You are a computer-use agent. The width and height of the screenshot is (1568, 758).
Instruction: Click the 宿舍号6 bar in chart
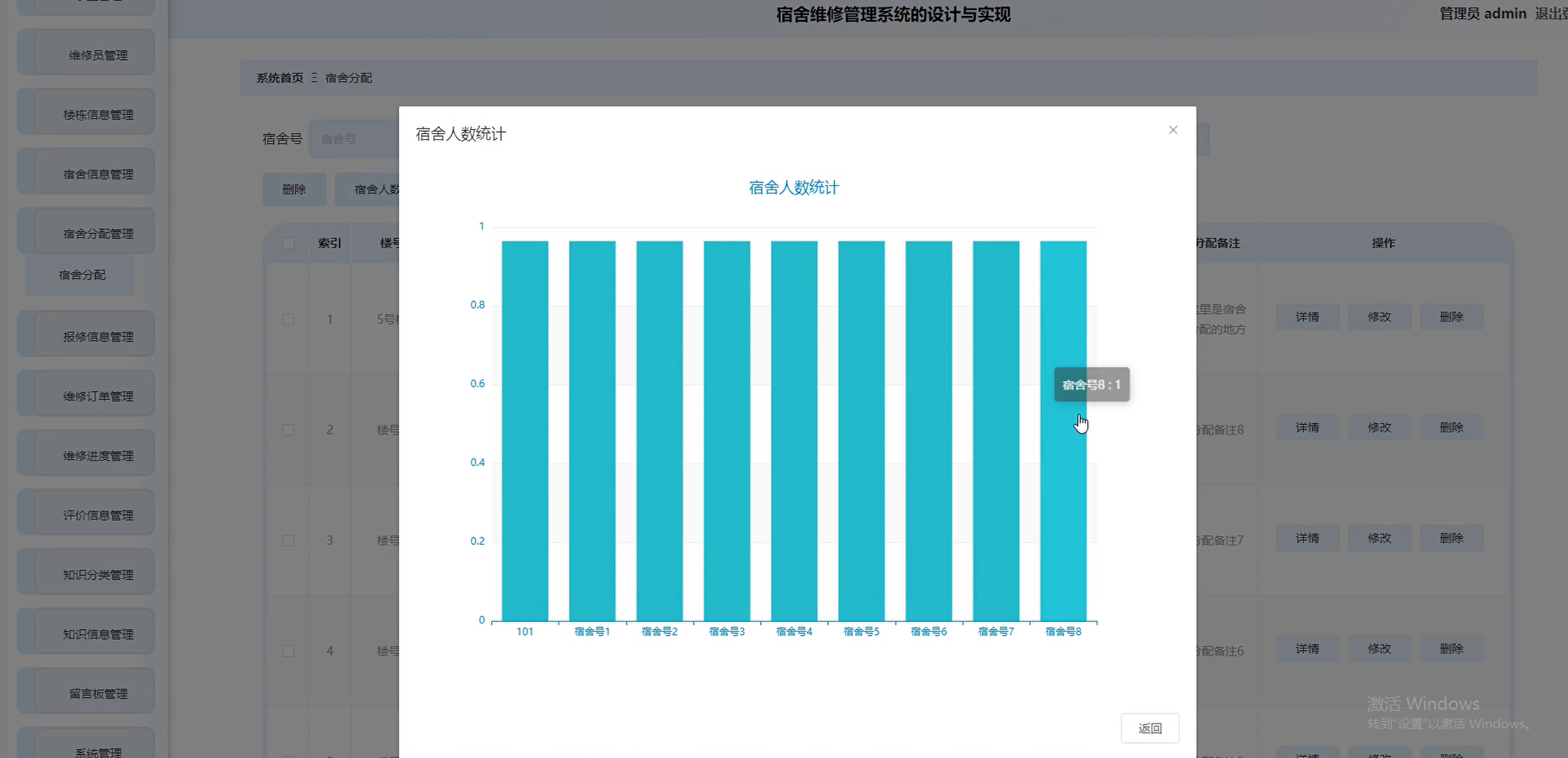pos(929,431)
